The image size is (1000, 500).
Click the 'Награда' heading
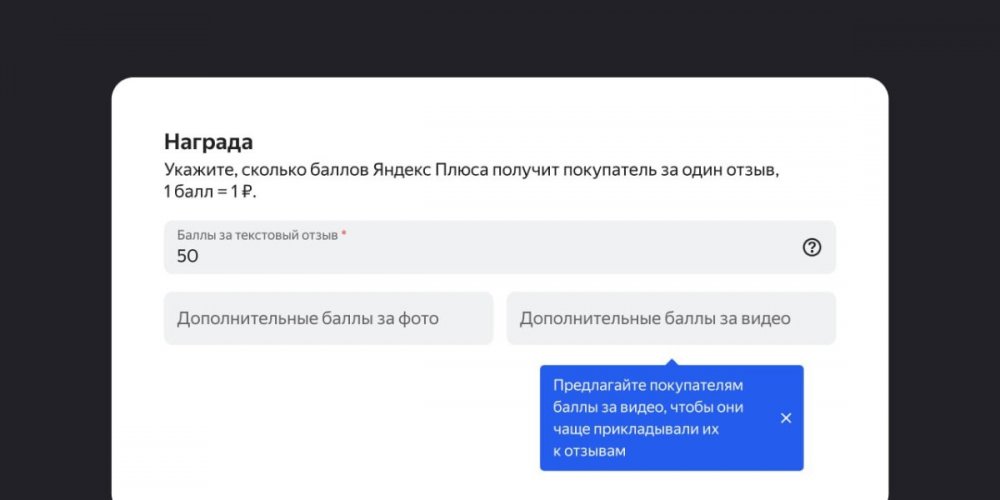tap(208, 142)
